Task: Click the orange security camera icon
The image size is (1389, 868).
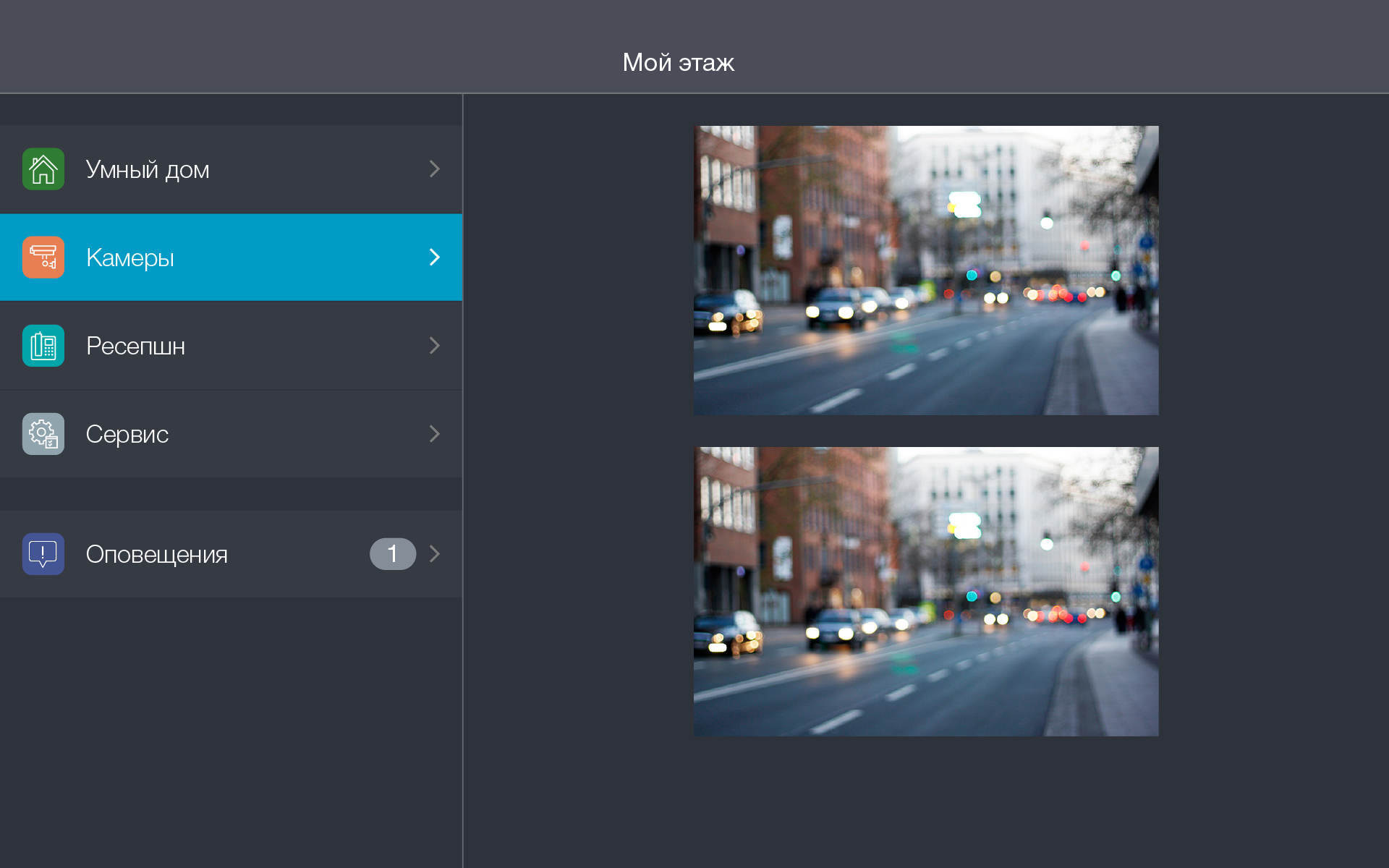Action: pos(43,258)
